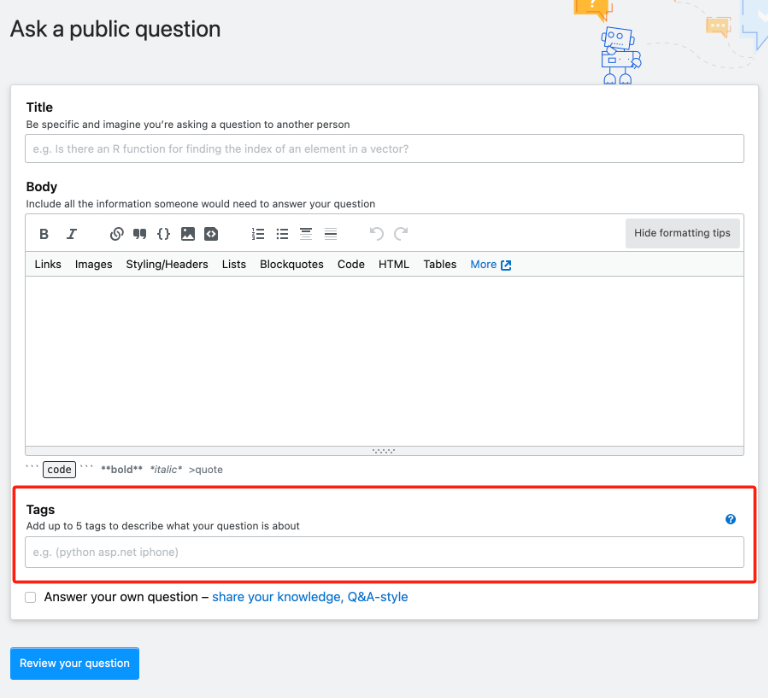Open the Images formatting tip tab
The image size is (768, 698).
(94, 265)
